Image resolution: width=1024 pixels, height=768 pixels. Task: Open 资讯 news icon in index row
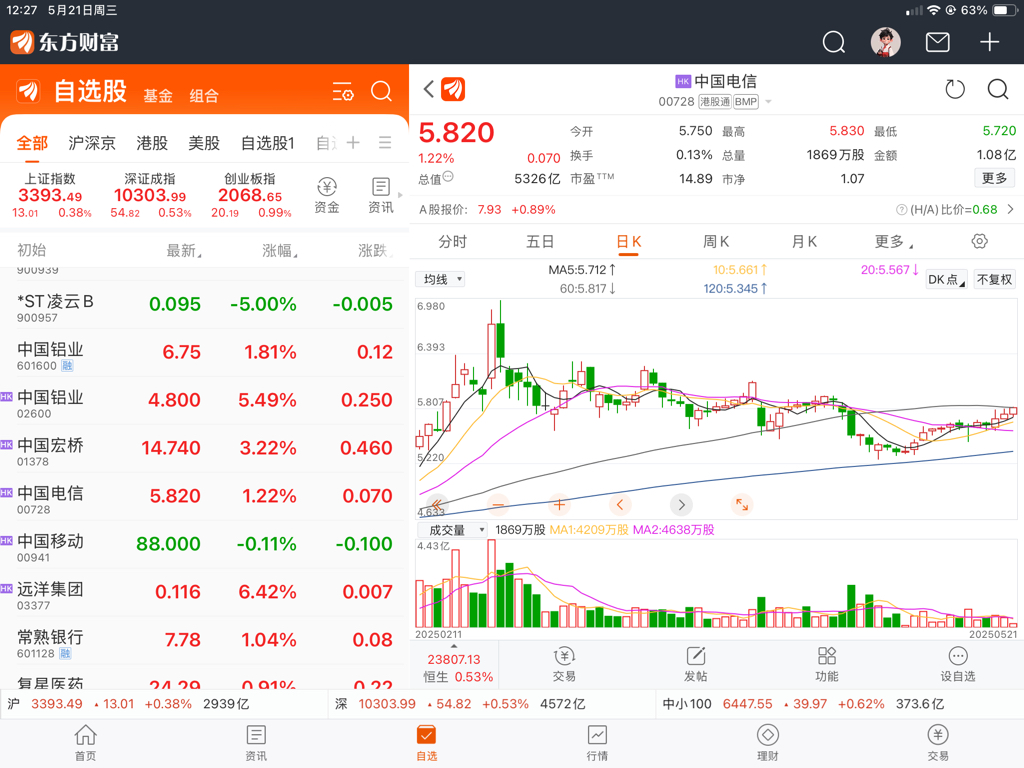tap(381, 195)
